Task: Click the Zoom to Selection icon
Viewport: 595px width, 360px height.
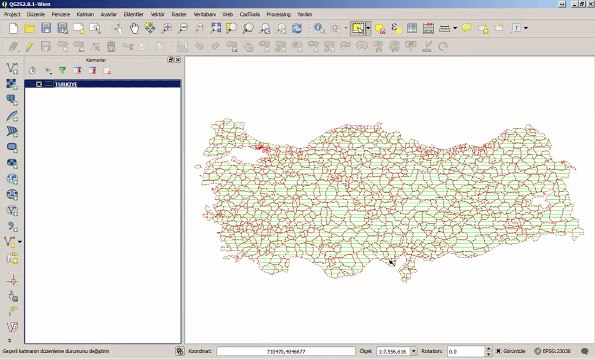Action: (231, 28)
